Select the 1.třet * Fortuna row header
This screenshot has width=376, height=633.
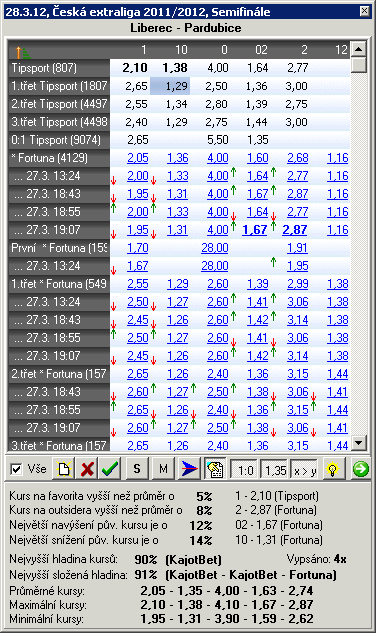(59, 284)
